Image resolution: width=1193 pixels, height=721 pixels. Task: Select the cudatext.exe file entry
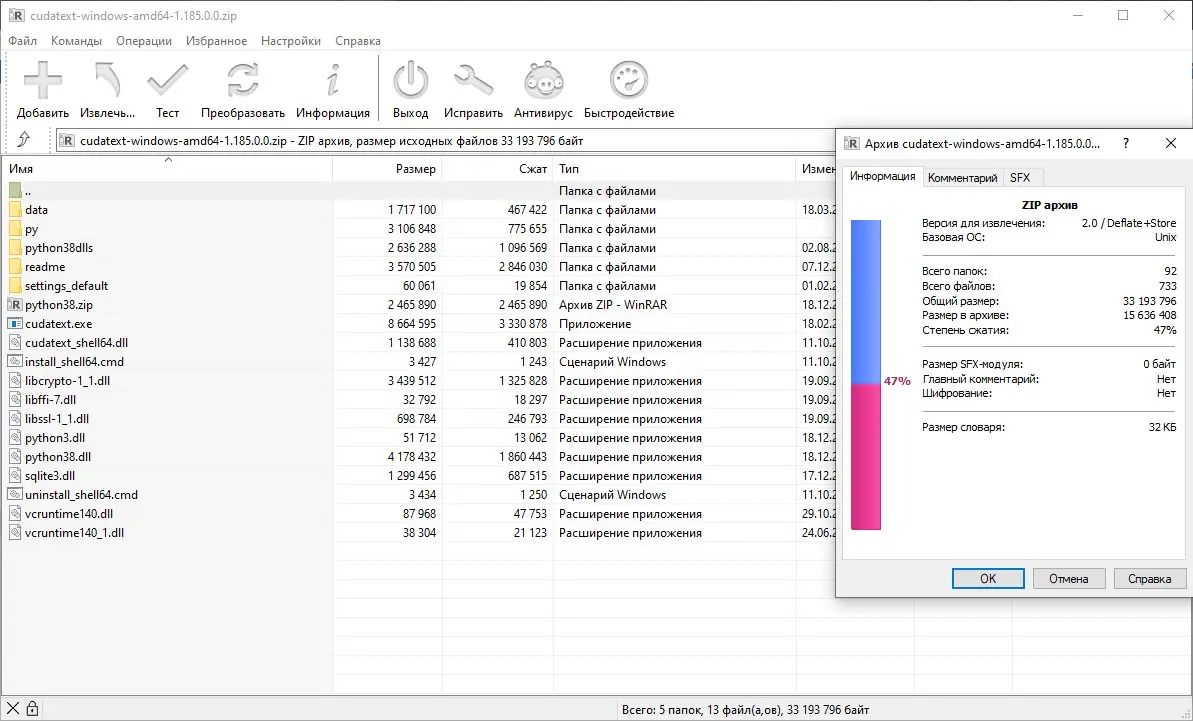click(x=59, y=324)
